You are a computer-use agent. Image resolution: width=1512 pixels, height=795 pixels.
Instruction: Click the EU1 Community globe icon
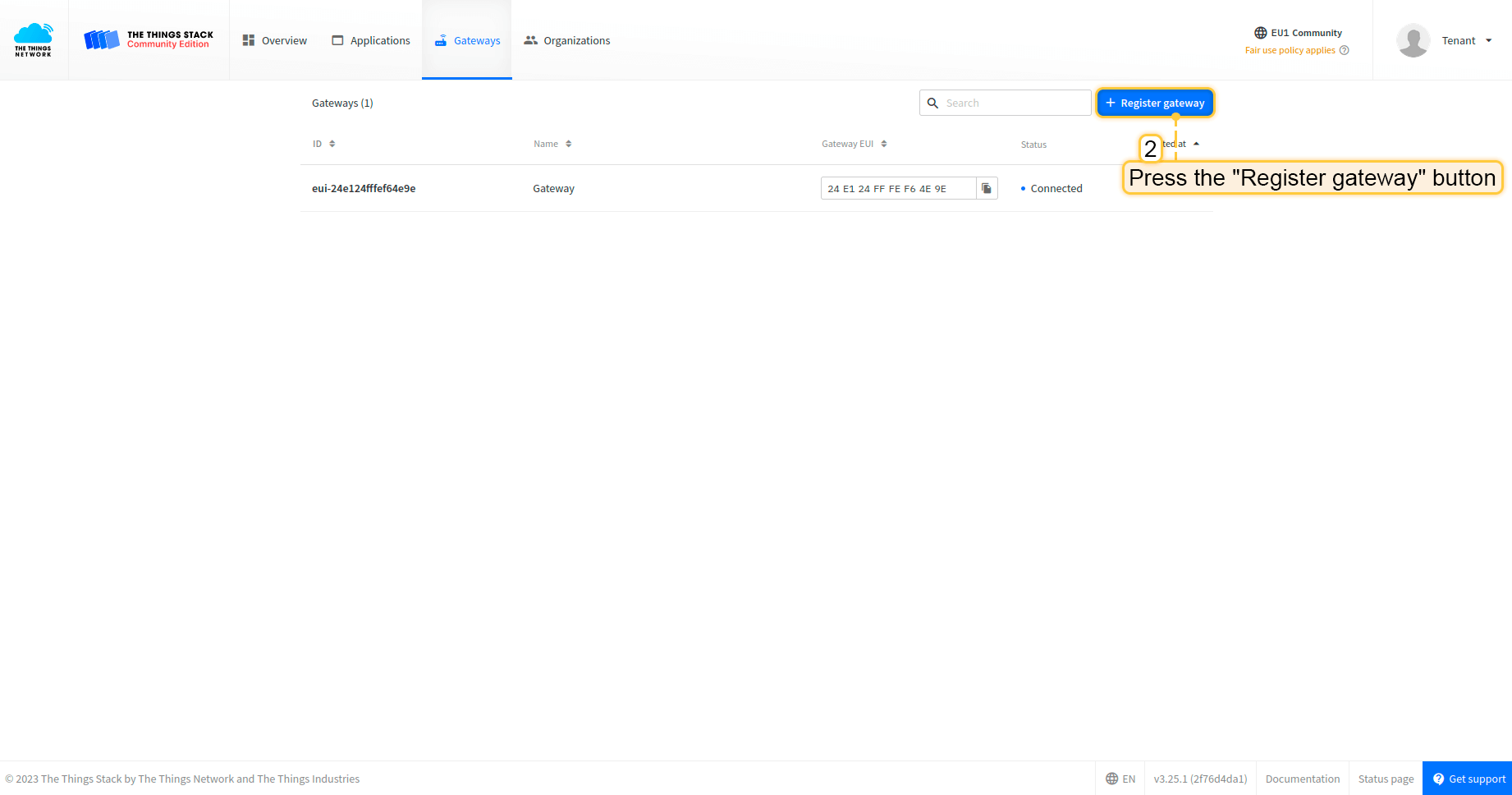coord(1261,32)
